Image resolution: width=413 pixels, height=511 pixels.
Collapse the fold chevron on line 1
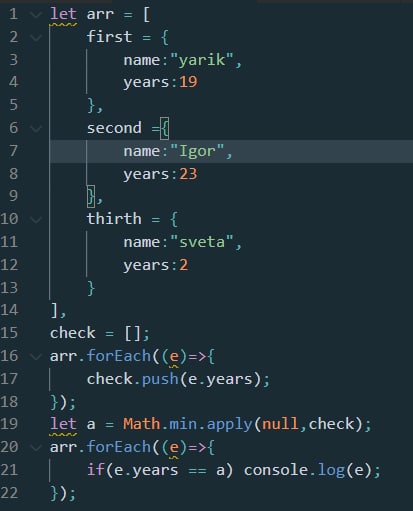coord(35,15)
